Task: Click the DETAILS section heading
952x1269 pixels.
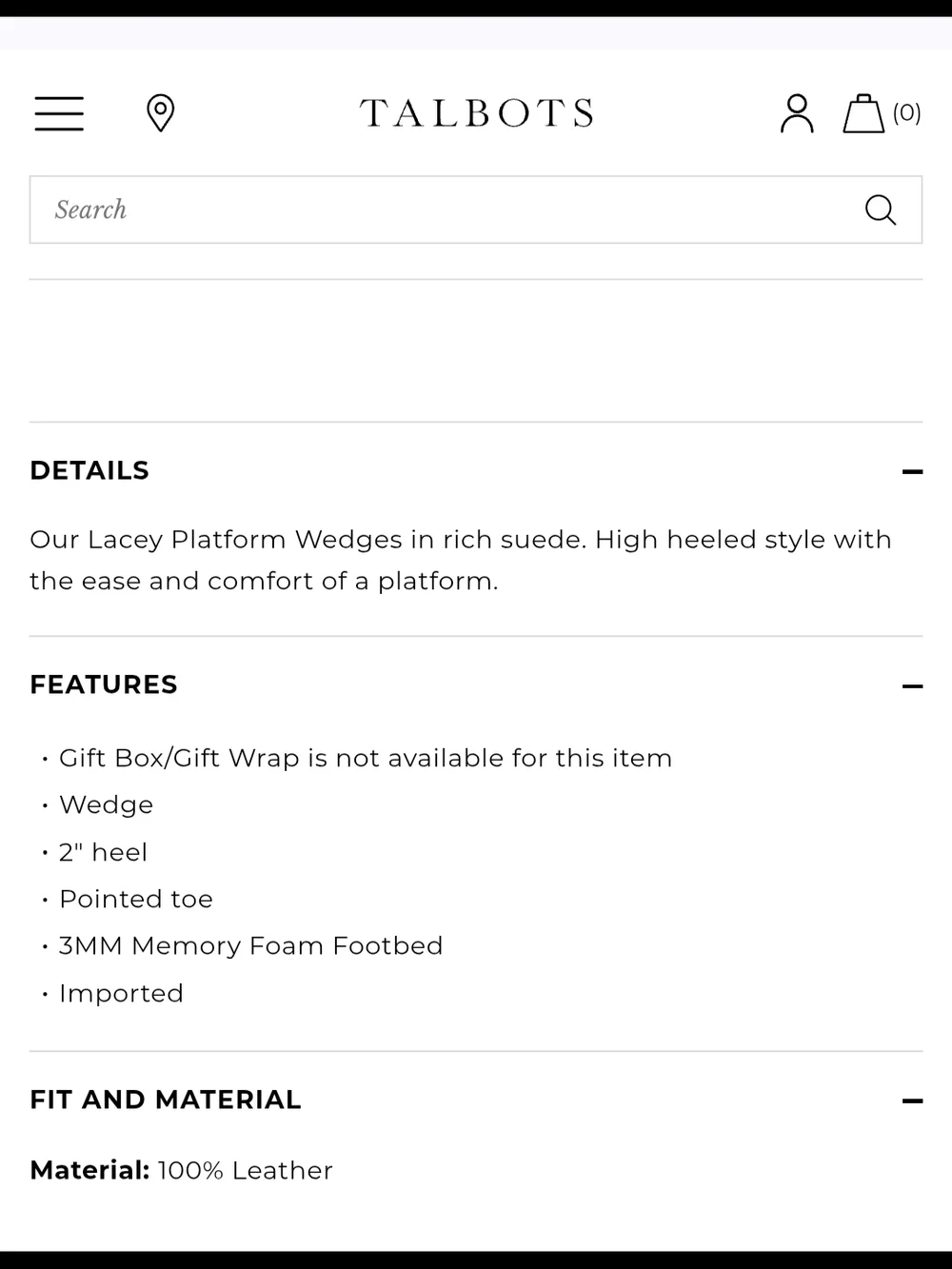Action: point(89,470)
